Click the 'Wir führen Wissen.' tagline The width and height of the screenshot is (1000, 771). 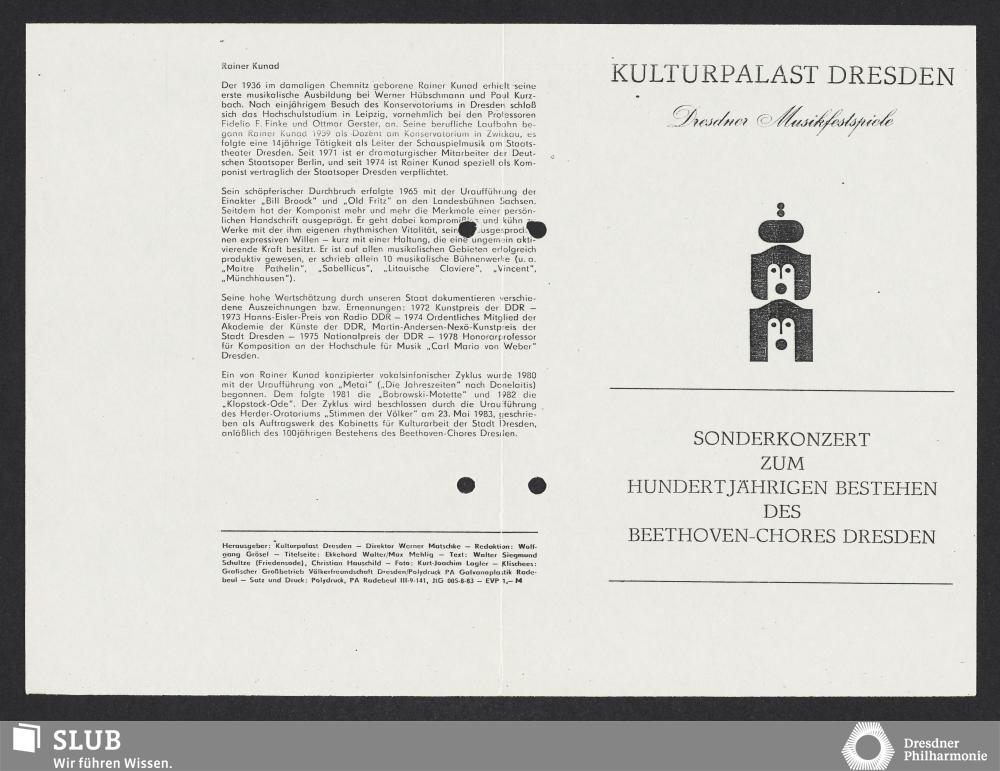tap(105, 763)
